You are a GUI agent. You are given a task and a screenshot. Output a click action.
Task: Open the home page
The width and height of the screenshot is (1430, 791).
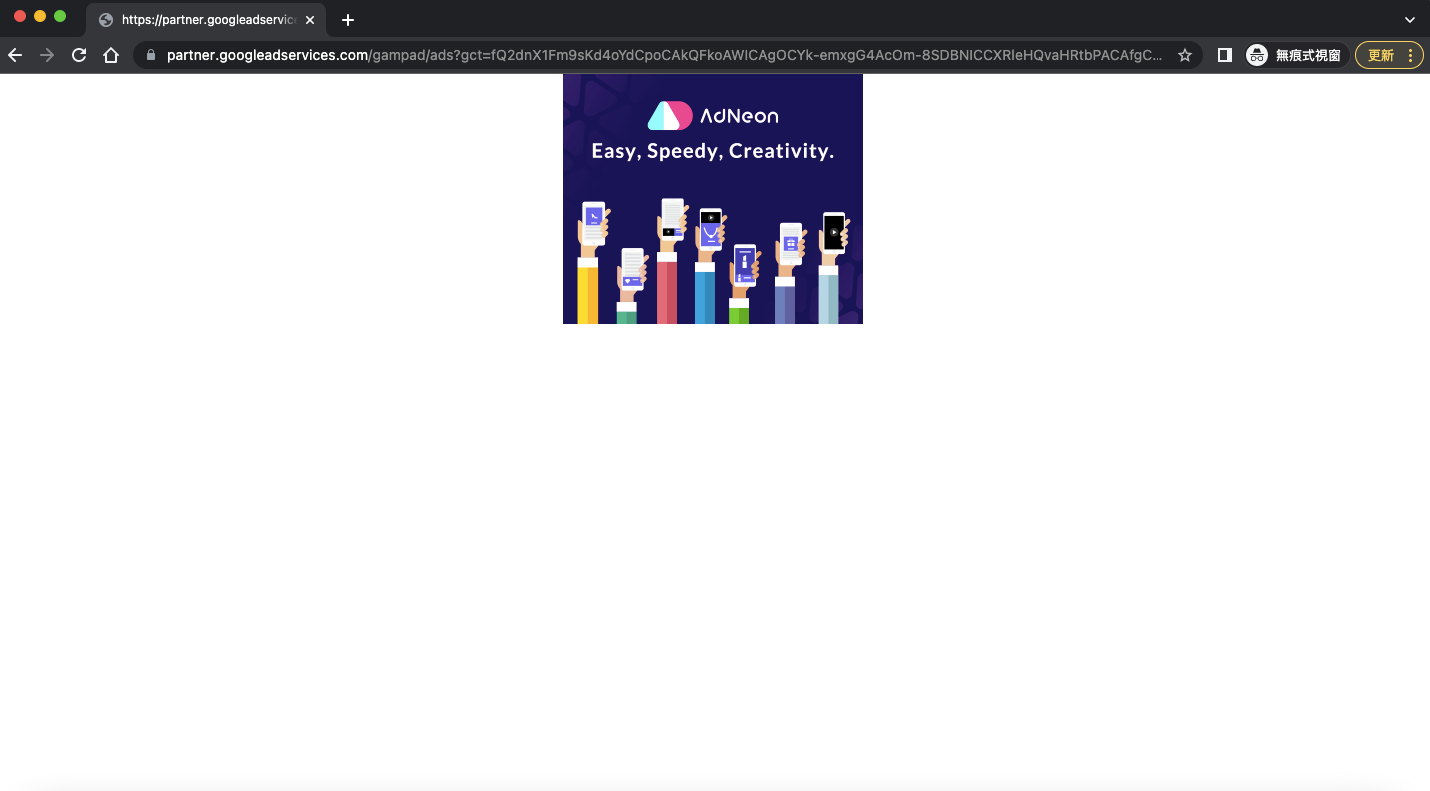111,55
